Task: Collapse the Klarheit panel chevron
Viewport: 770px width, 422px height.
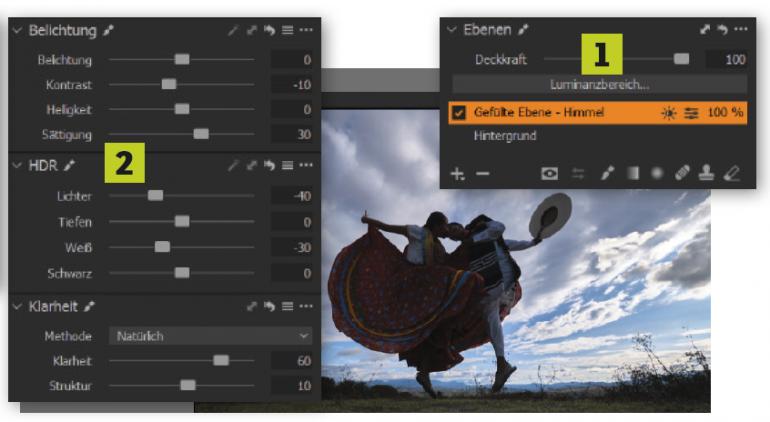Action: (x=17, y=306)
